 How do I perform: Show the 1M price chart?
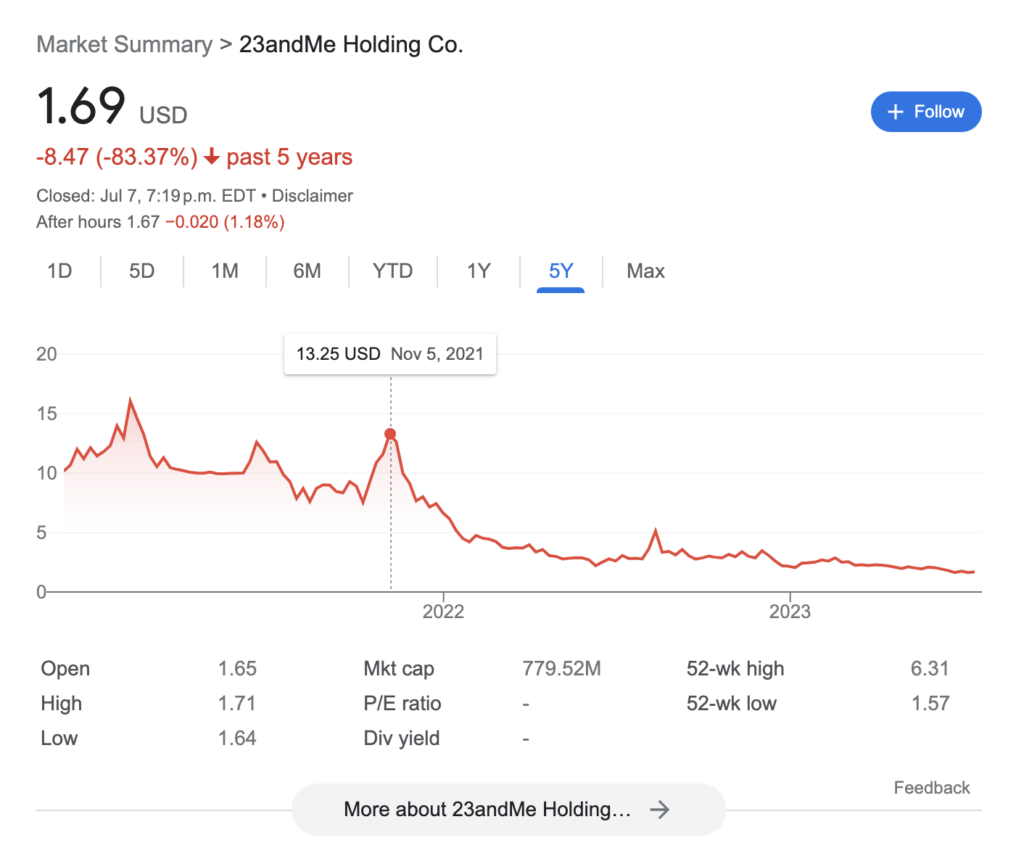point(225,271)
